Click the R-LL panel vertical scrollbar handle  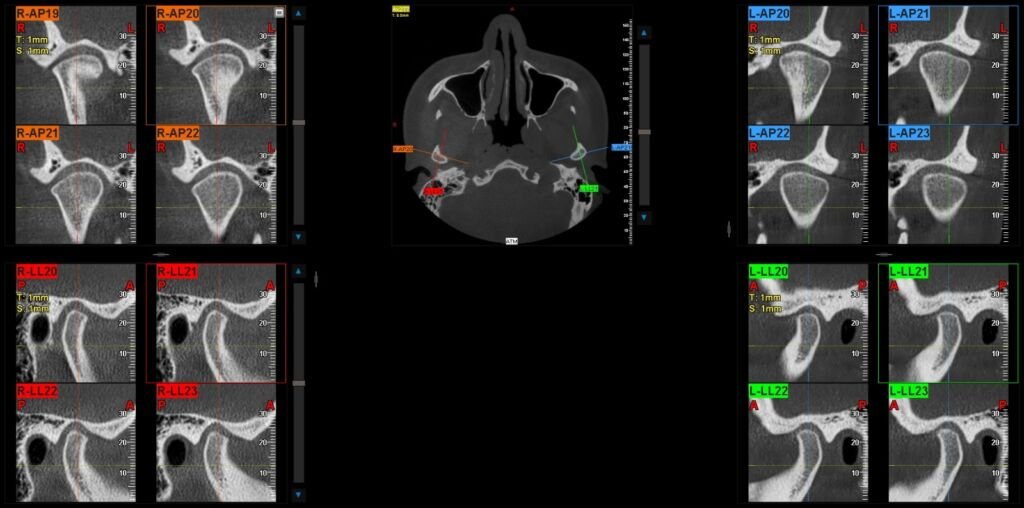coord(297,382)
